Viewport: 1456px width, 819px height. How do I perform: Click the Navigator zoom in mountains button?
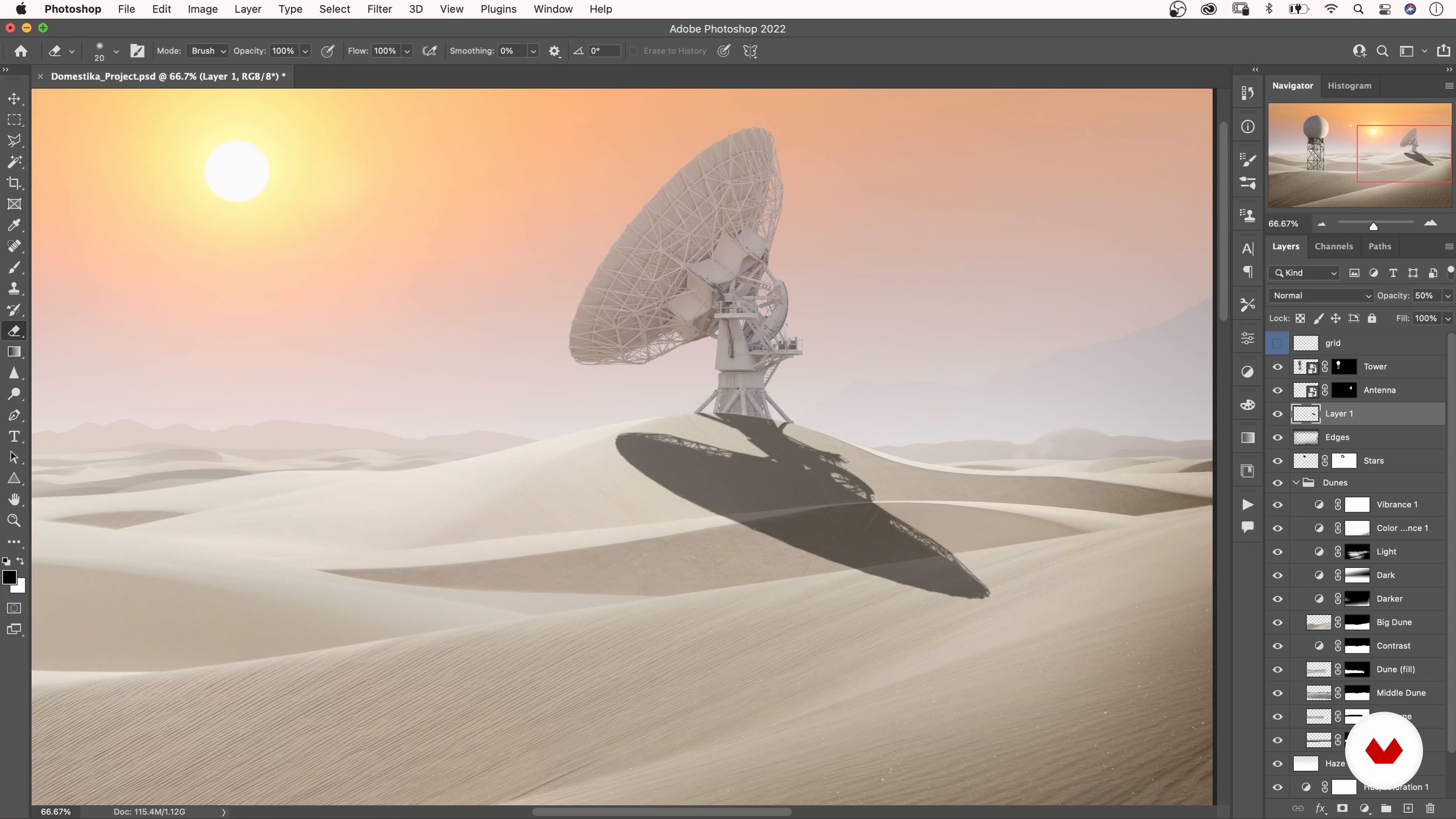point(1430,224)
